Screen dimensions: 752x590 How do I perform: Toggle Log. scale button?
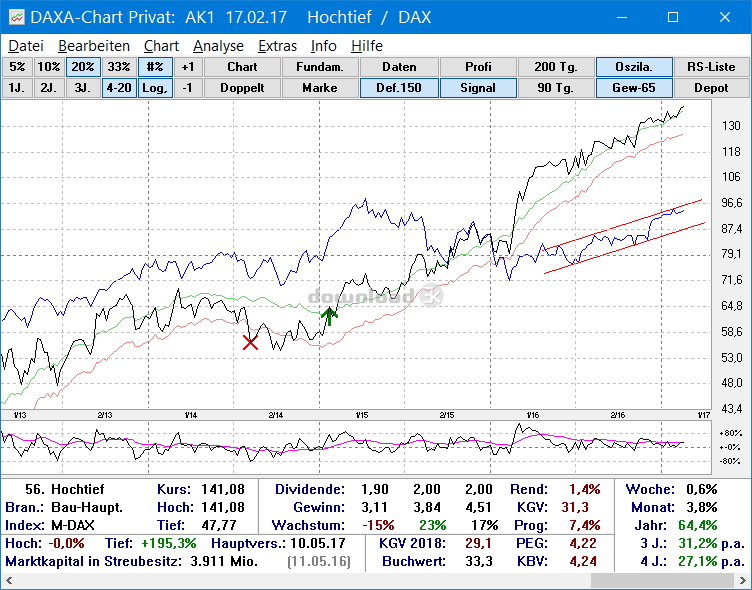pos(155,88)
